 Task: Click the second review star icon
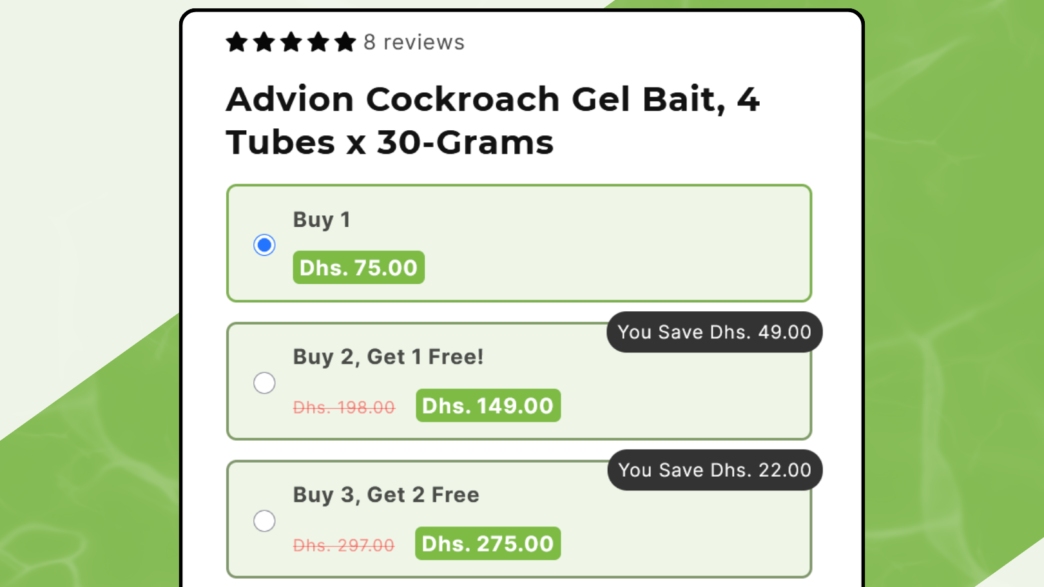tap(264, 42)
